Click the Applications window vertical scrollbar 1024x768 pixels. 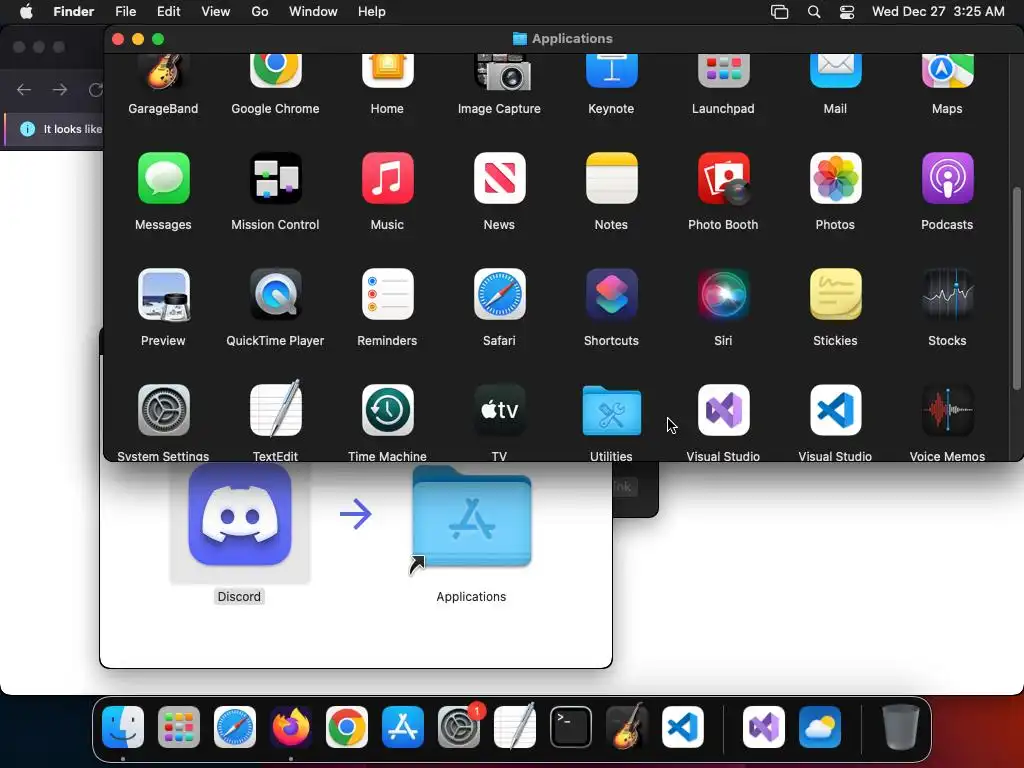click(1016, 289)
